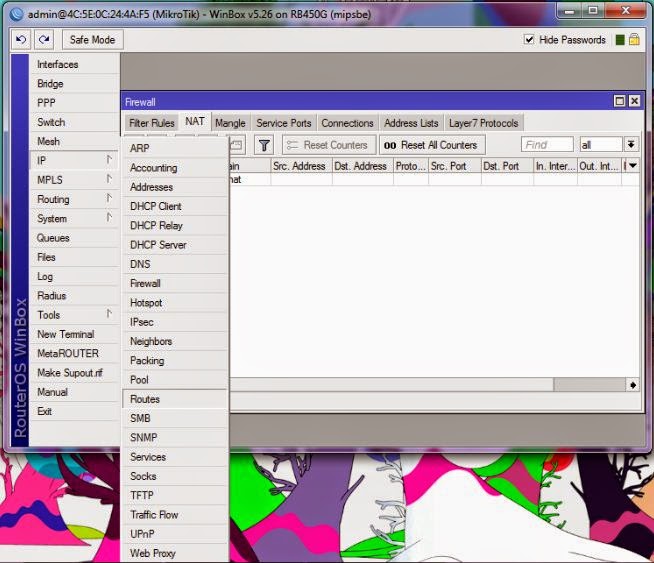Click the Dst. Port column header
Image resolution: width=654 pixels, height=563 pixels.
pyautogui.click(x=507, y=166)
